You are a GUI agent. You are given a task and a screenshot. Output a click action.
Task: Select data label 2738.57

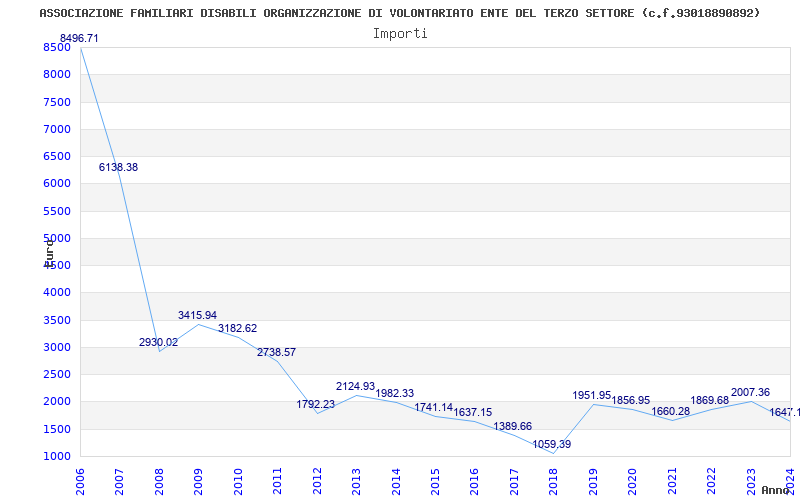coord(277,353)
